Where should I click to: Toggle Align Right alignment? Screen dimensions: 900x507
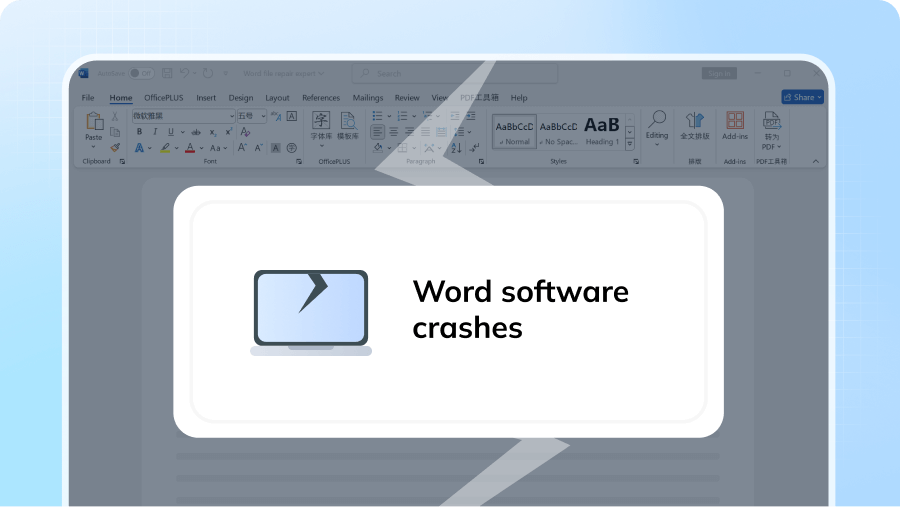(410, 132)
